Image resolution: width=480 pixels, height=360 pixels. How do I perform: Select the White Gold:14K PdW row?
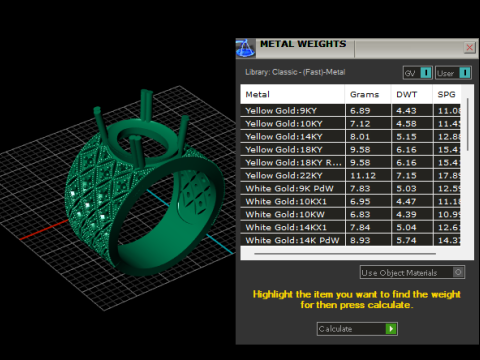click(350, 240)
